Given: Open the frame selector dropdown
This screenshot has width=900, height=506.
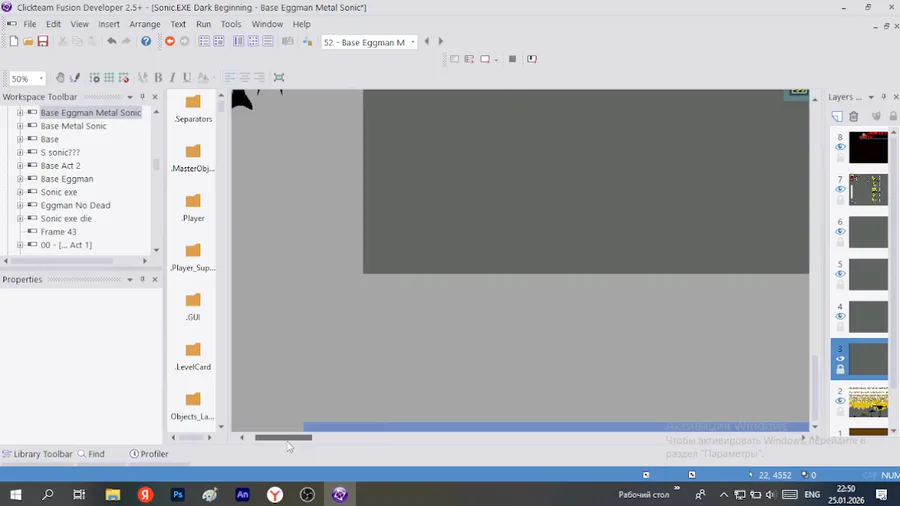Looking at the screenshot, I should tap(412, 42).
